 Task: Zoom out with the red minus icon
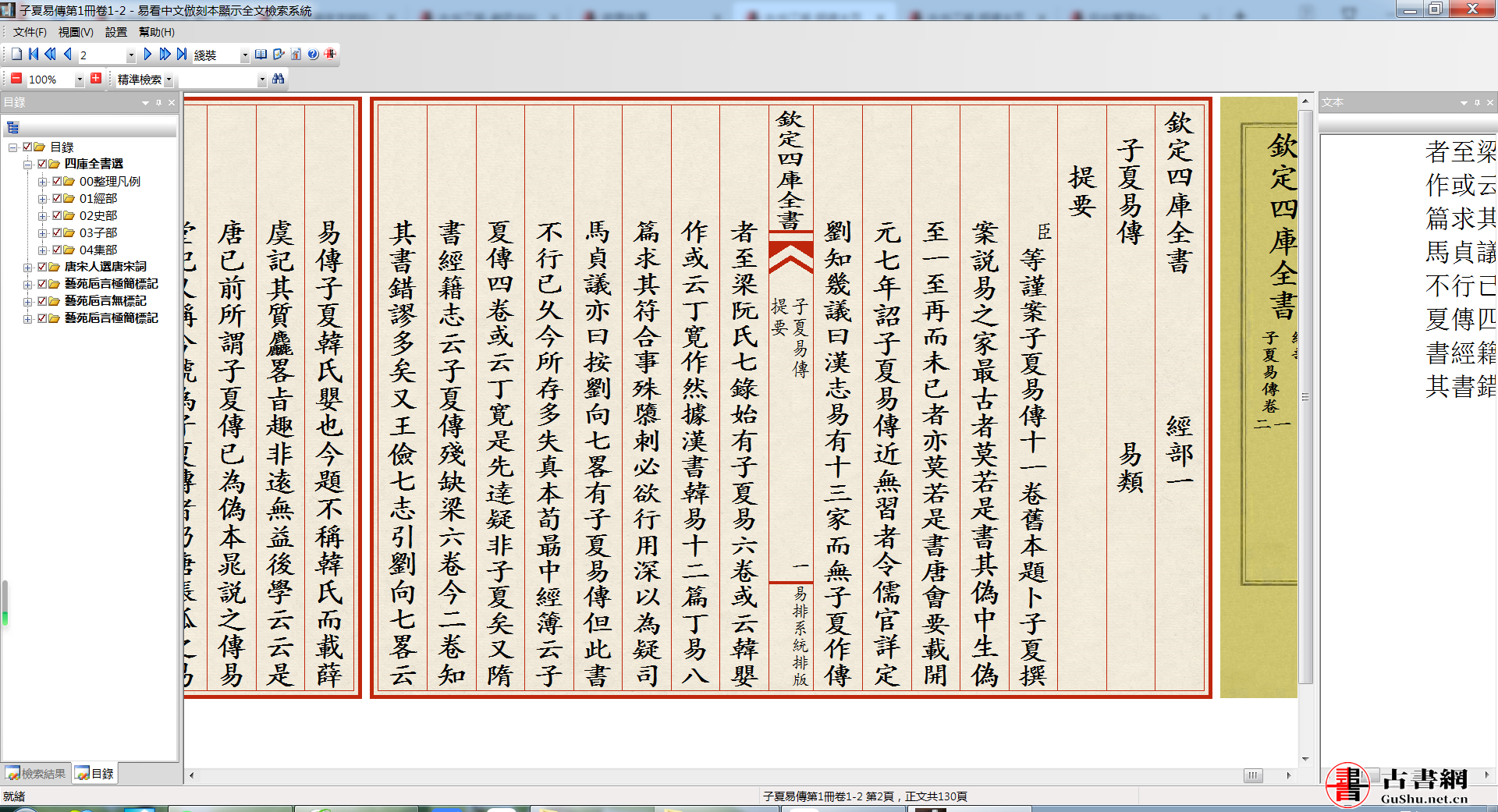coord(16,78)
